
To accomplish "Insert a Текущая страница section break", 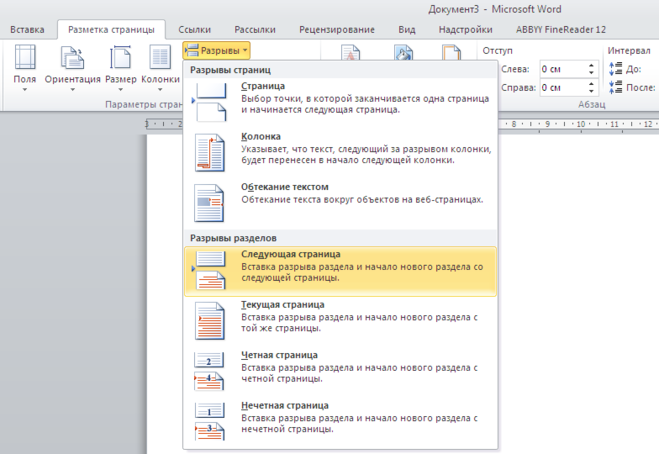I will (340, 321).
